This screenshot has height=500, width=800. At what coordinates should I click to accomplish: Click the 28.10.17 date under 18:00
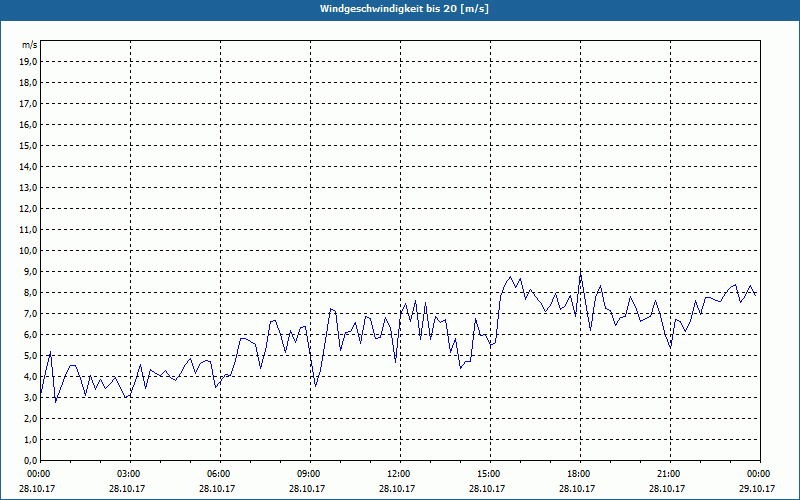pyautogui.click(x=577, y=488)
